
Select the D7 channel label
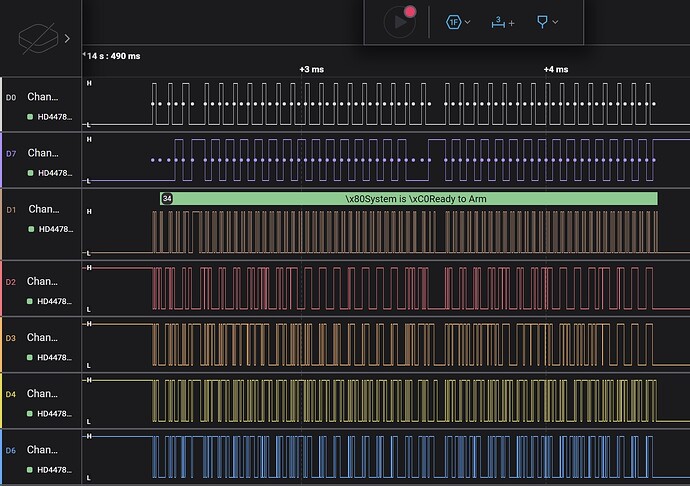click(x=11, y=154)
